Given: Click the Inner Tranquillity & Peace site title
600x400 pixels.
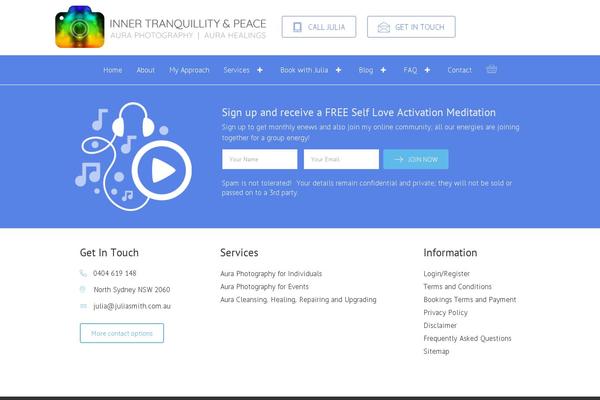Looking at the screenshot, I should point(188,24).
